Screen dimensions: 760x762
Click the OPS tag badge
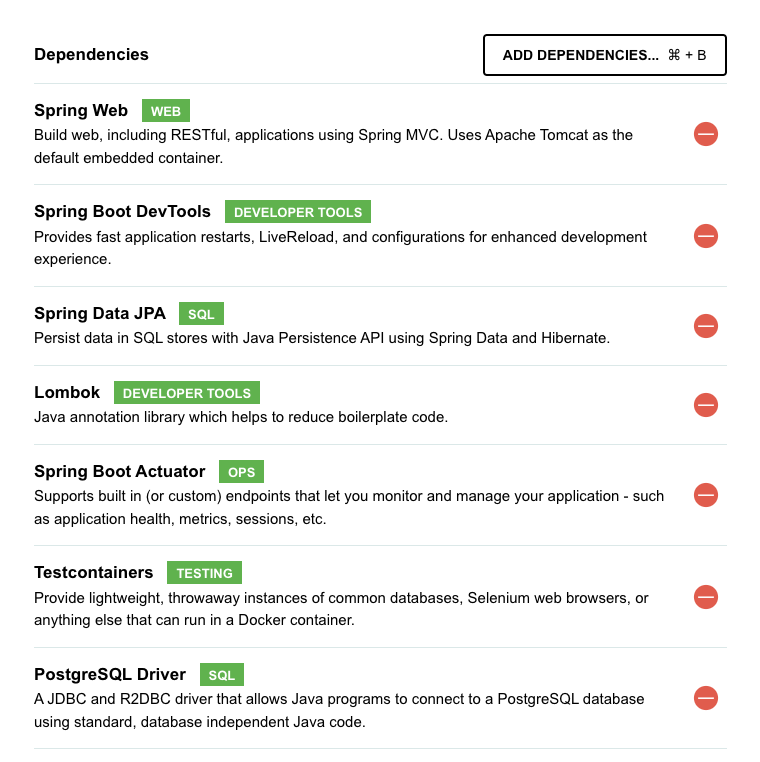[x=242, y=472]
